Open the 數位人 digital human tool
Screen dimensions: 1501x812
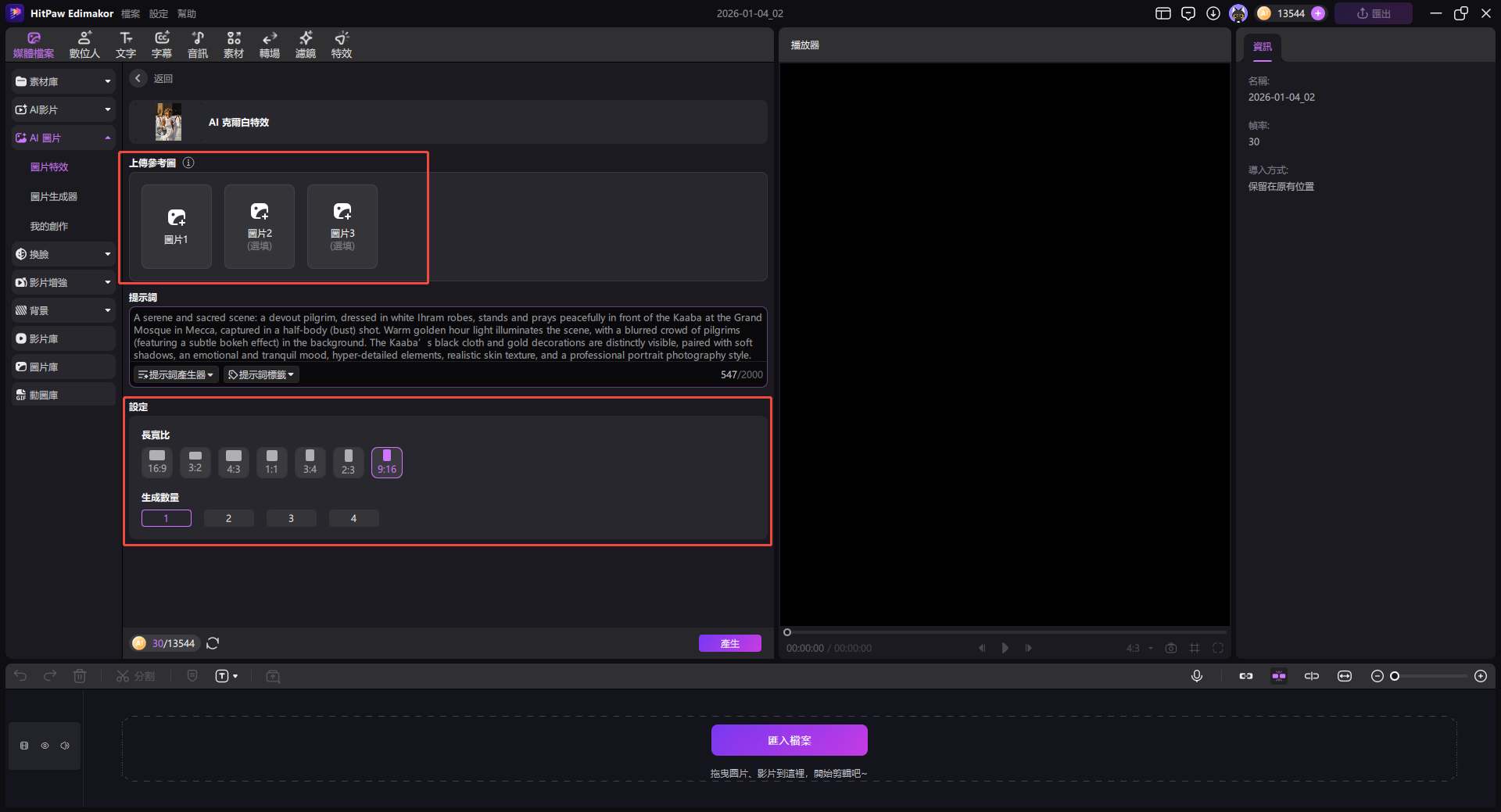pyautogui.click(x=84, y=45)
